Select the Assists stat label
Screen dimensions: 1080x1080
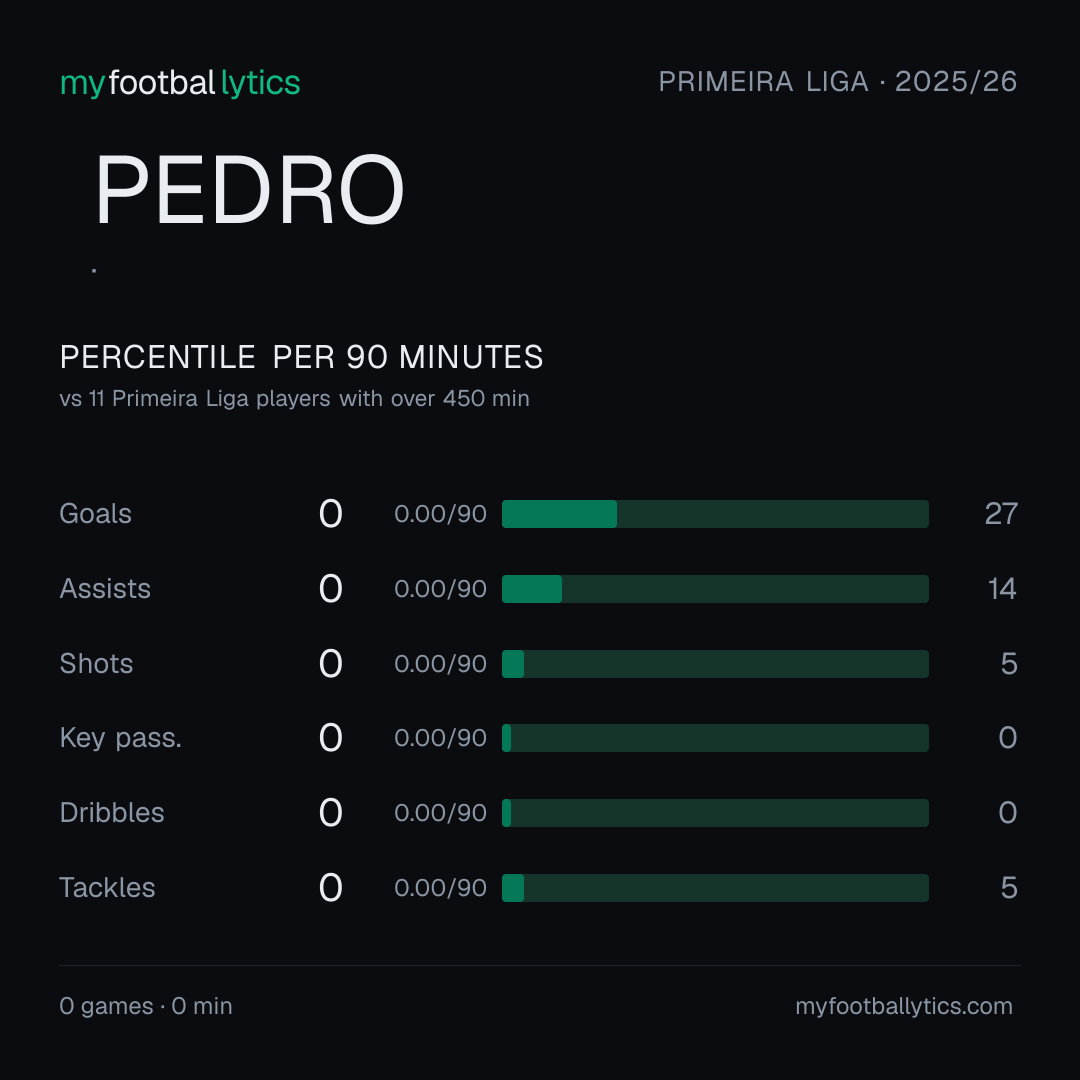tap(105, 589)
